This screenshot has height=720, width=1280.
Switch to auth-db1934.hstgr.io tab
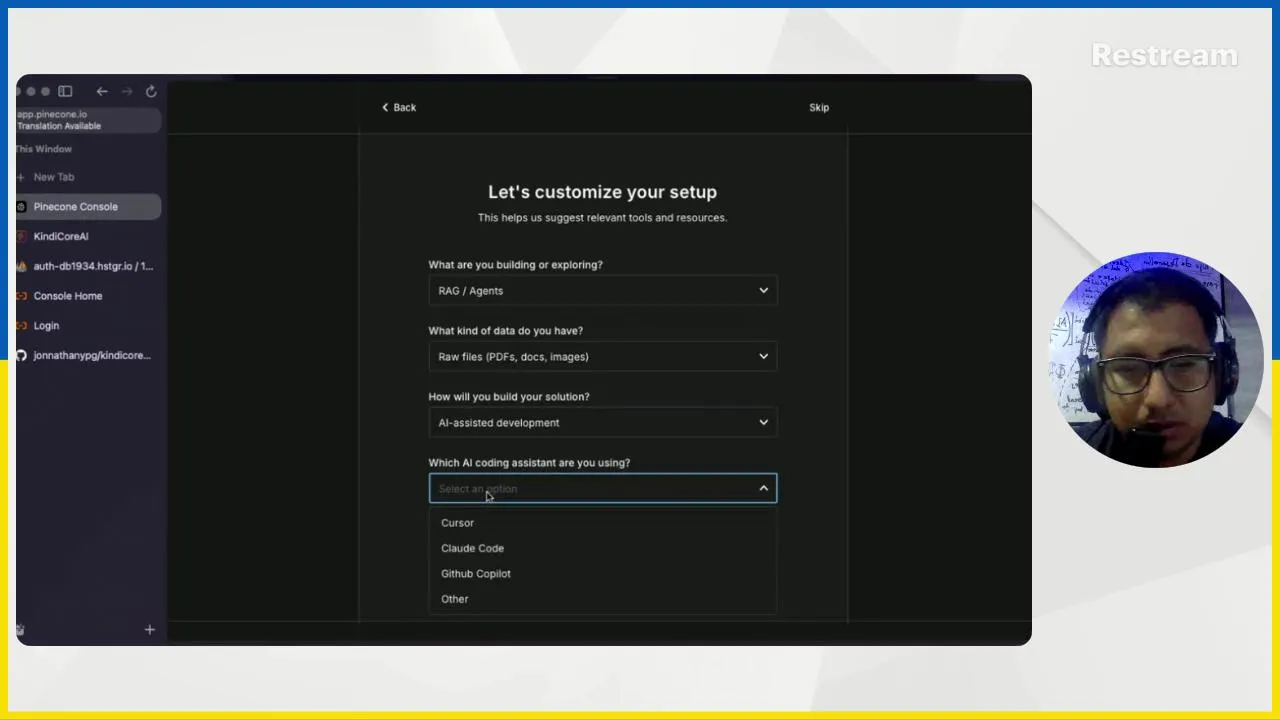88,266
